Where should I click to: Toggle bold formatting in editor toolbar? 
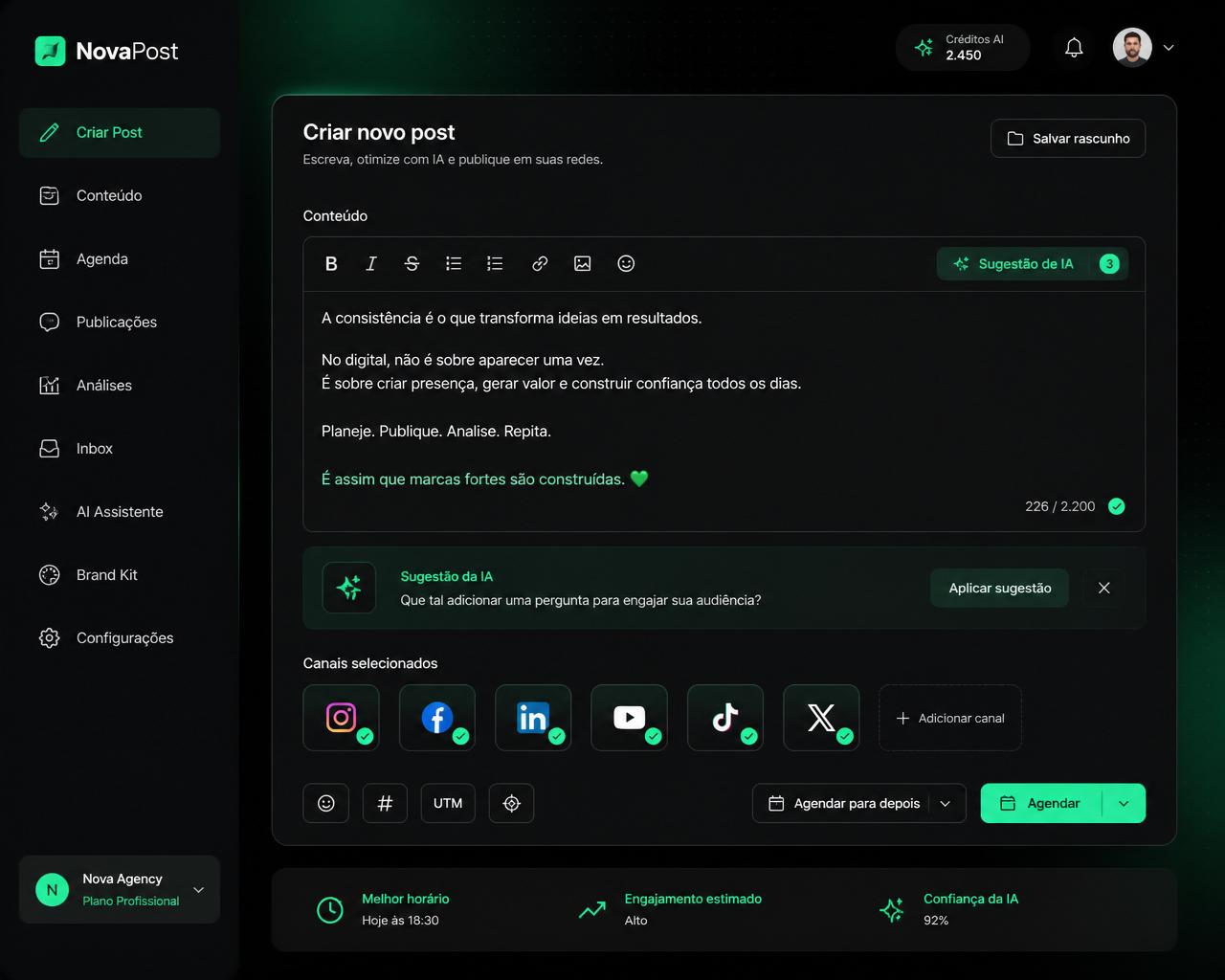click(331, 264)
